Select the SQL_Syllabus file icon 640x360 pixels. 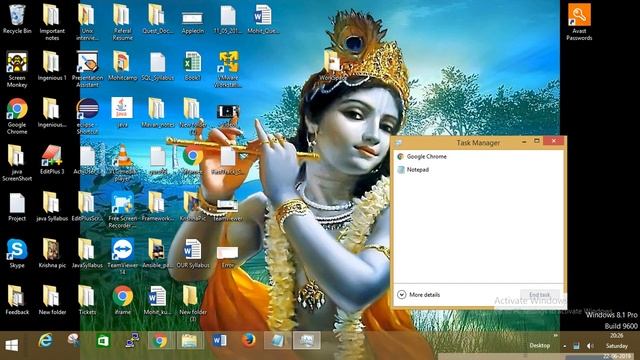pyautogui.click(x=158, y=66)
